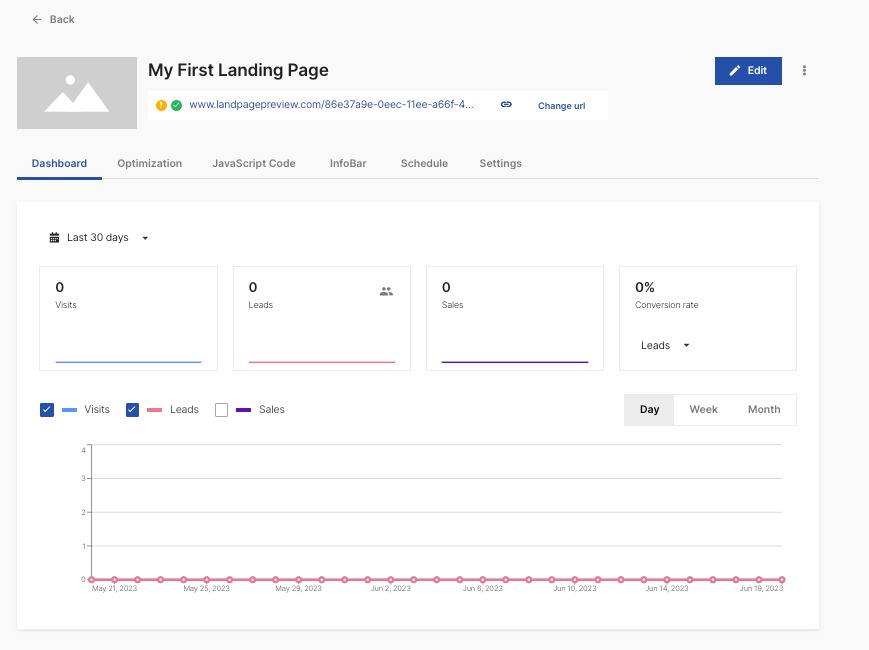Expand the dropdown arrow next to Last 30 days
The height and width of the screenshot is (650, 869).
pyautogui.click(x=145, y=238)
